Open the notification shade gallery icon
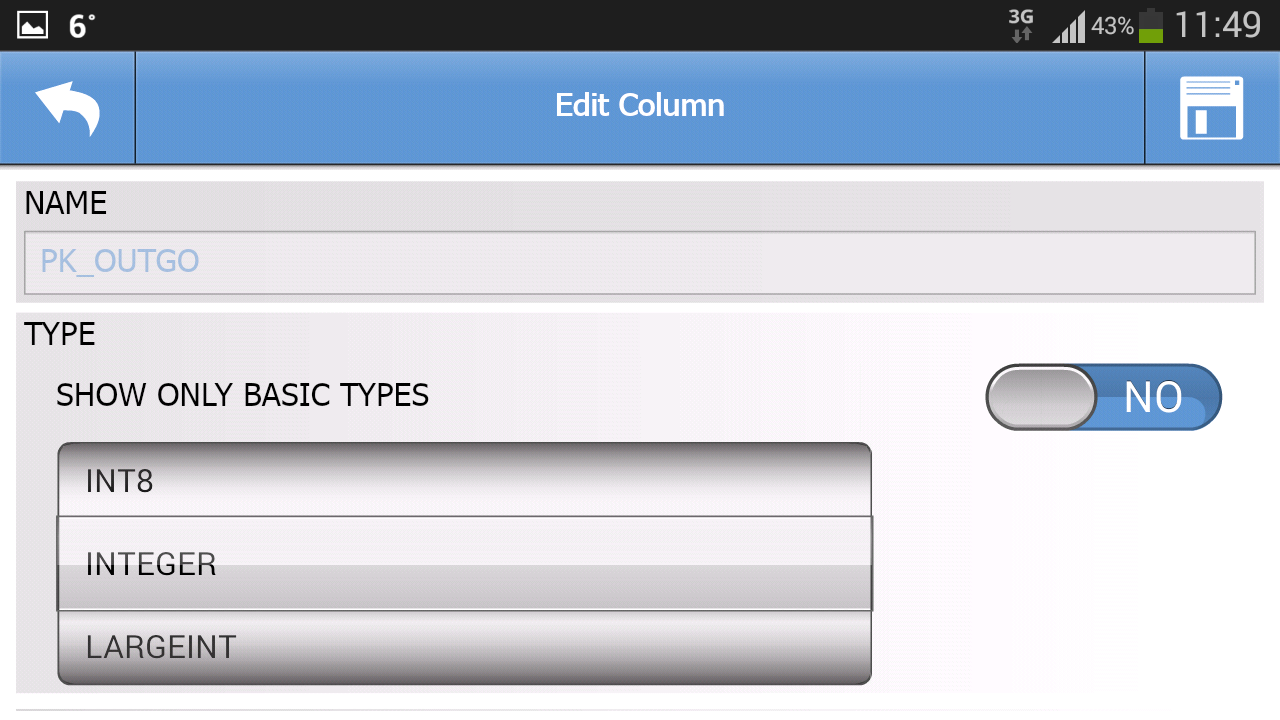1280x720 pixels. (32, 23)
